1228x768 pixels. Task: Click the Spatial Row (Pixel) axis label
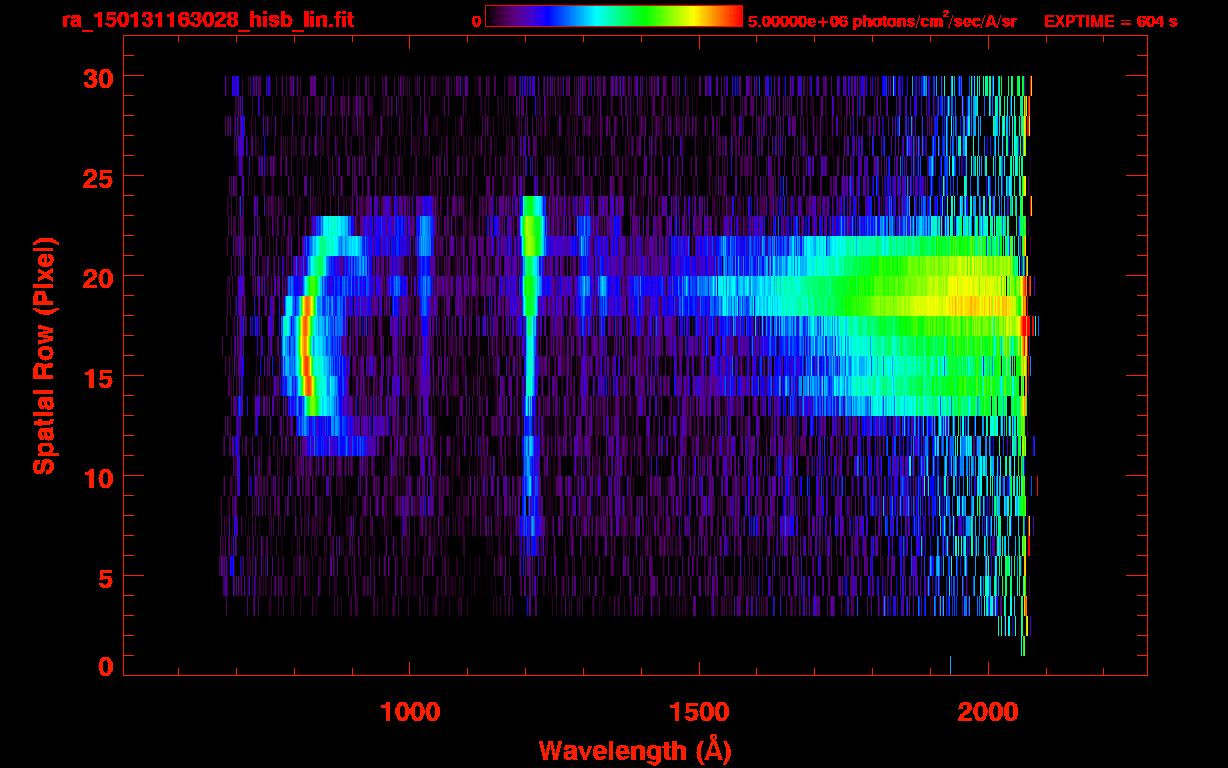point(44,356)
